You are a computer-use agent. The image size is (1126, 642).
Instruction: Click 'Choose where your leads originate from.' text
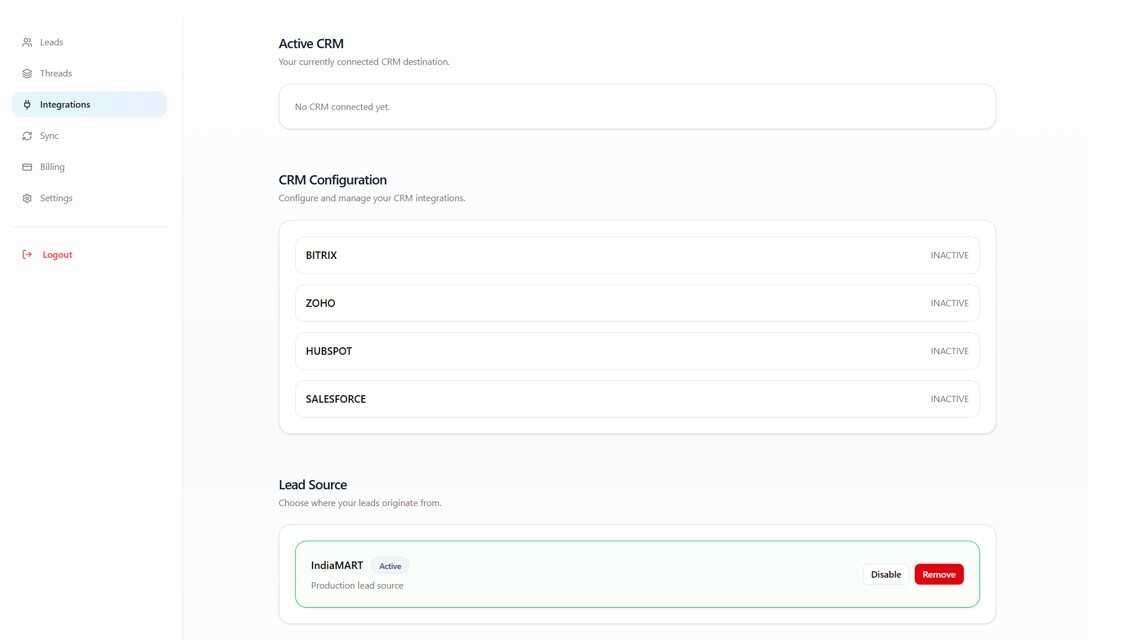point(360,503)
